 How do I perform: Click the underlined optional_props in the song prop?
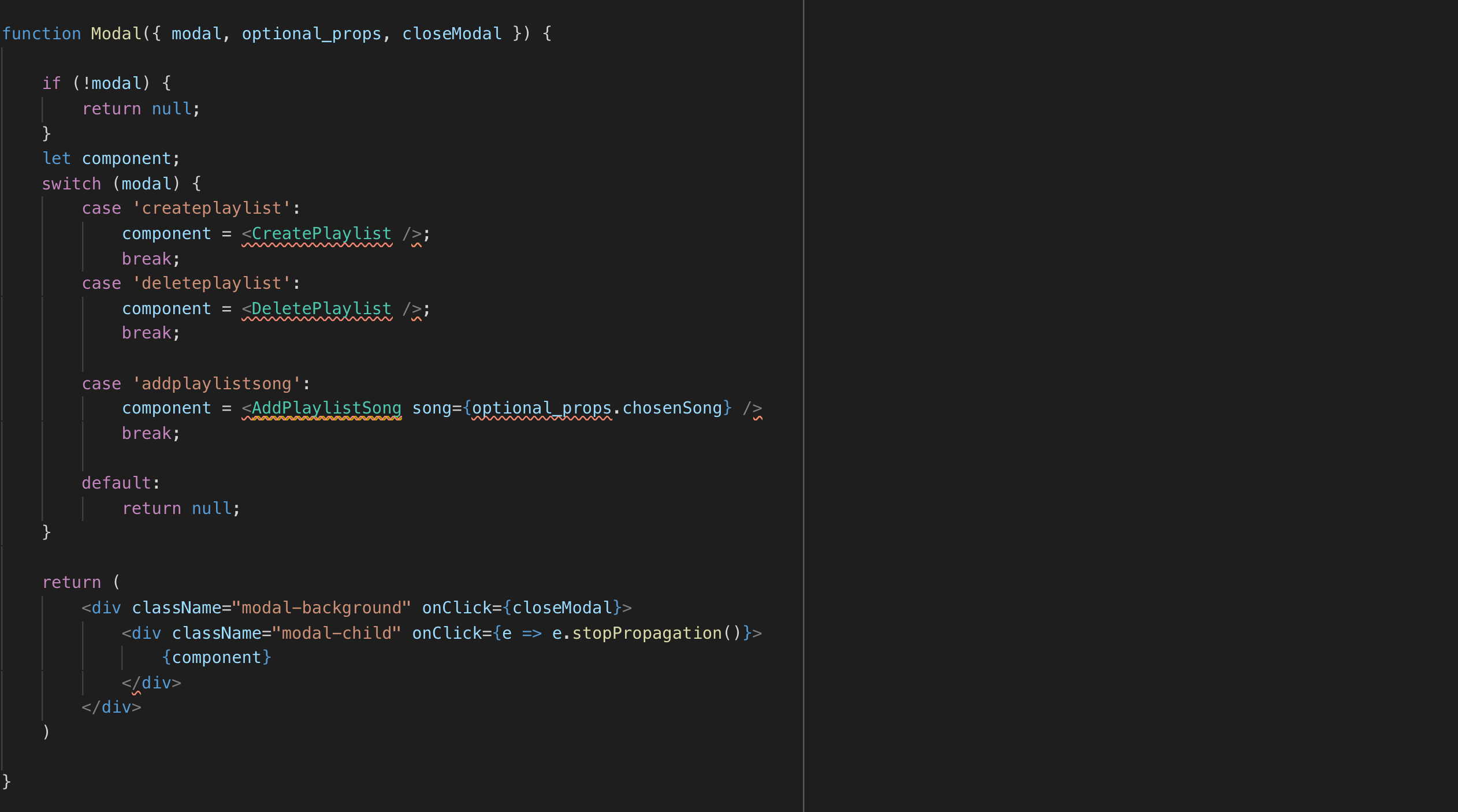(542, 408)
